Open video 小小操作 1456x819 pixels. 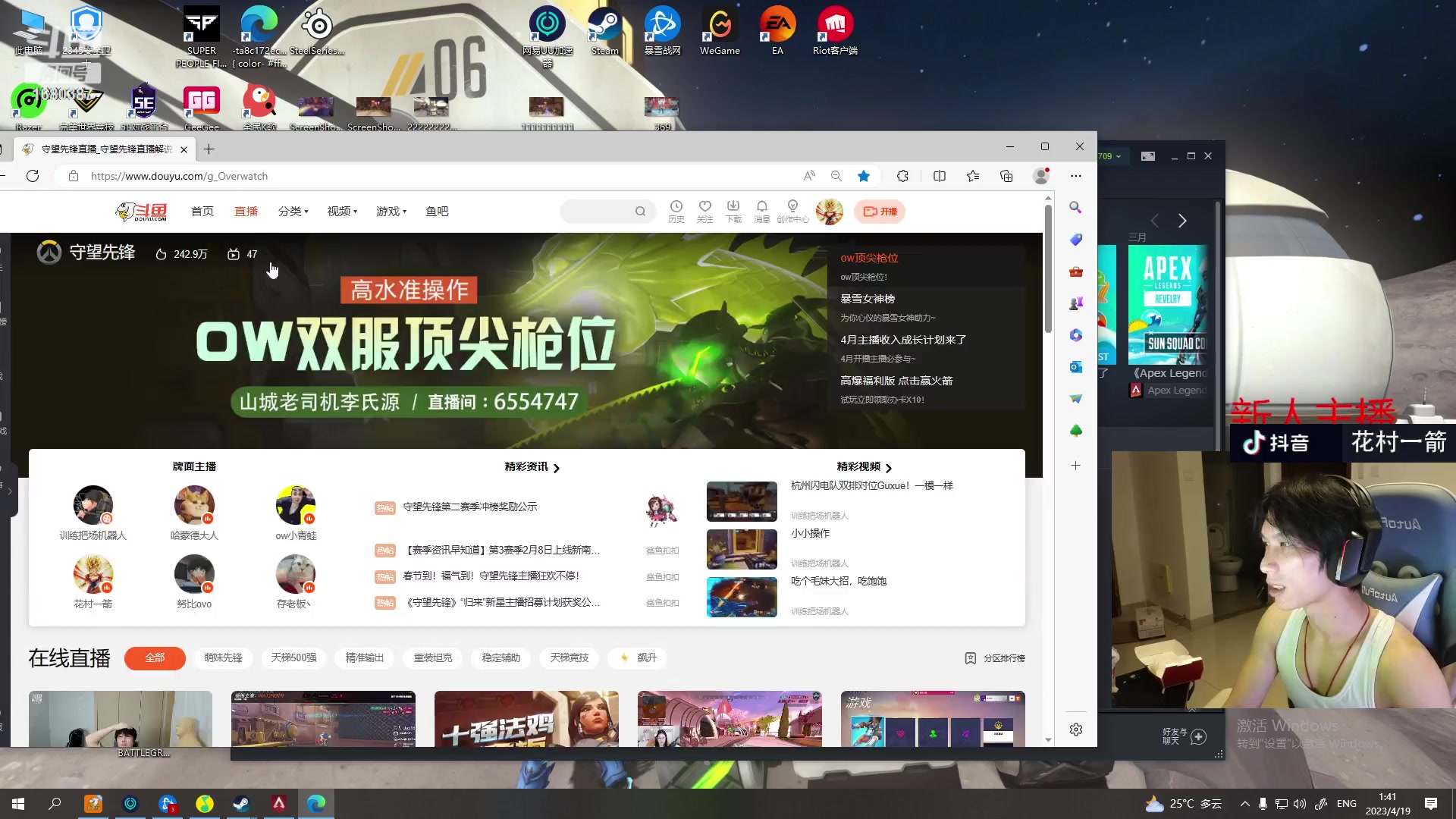pyautogui.click(x=810, y=533)
